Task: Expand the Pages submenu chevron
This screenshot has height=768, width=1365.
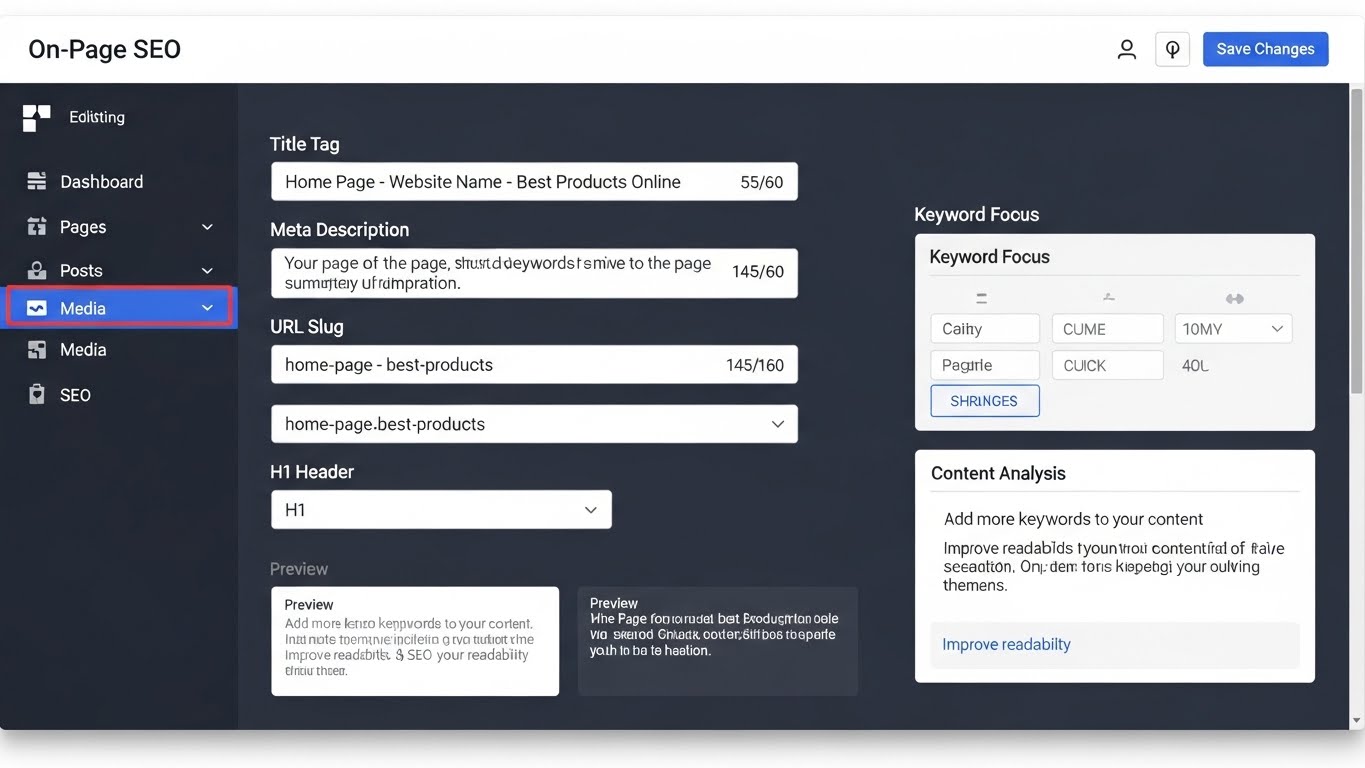Action: coord(207,227)
